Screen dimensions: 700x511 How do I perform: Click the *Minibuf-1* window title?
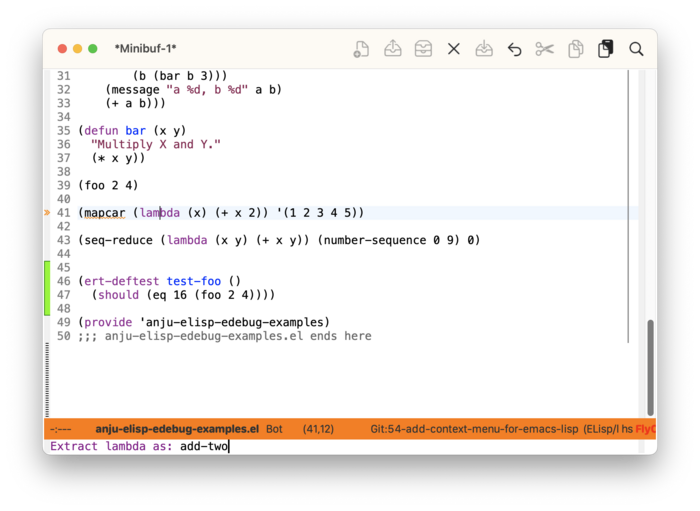[146, 49]
